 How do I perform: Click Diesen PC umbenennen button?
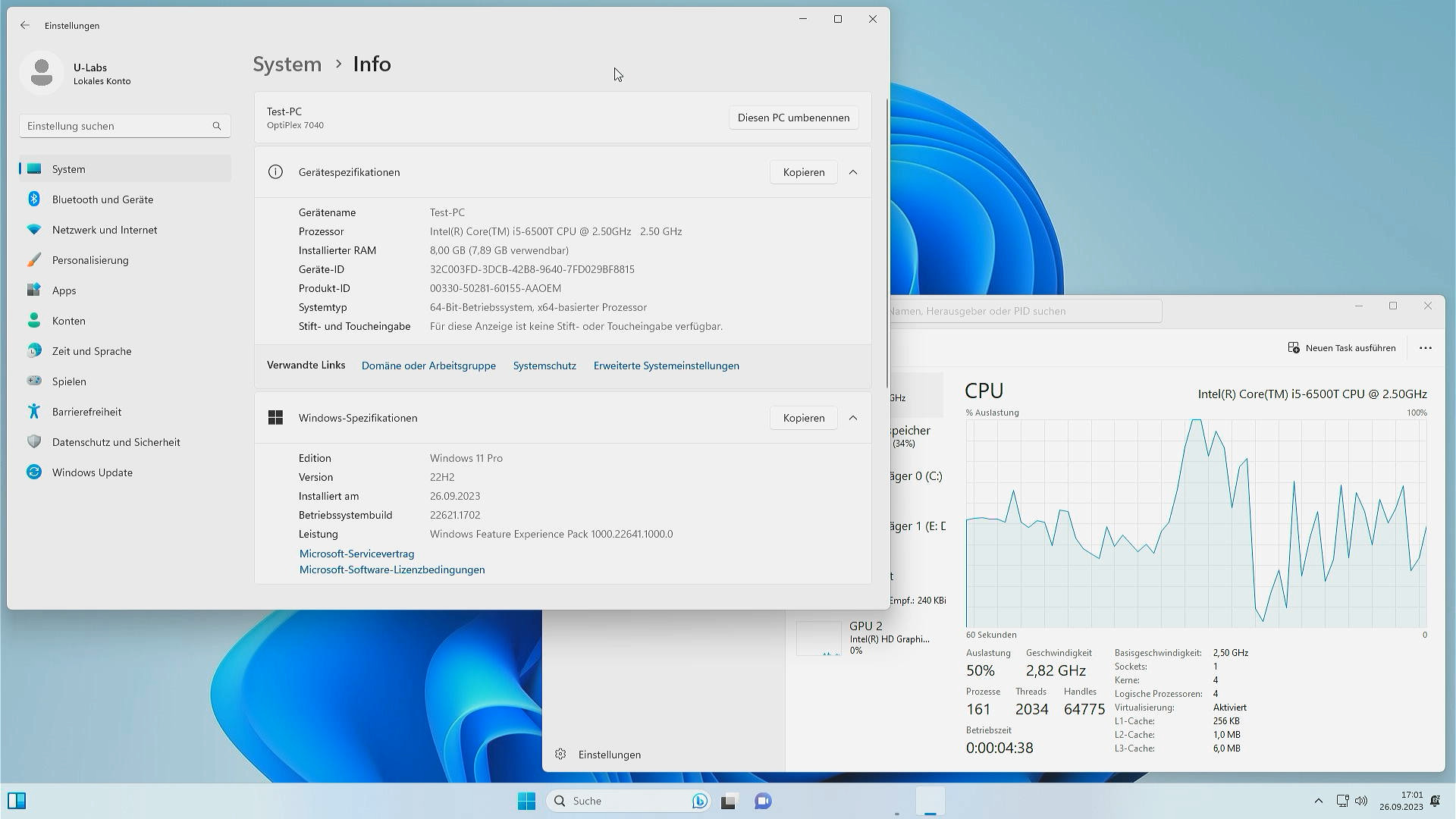793,118
